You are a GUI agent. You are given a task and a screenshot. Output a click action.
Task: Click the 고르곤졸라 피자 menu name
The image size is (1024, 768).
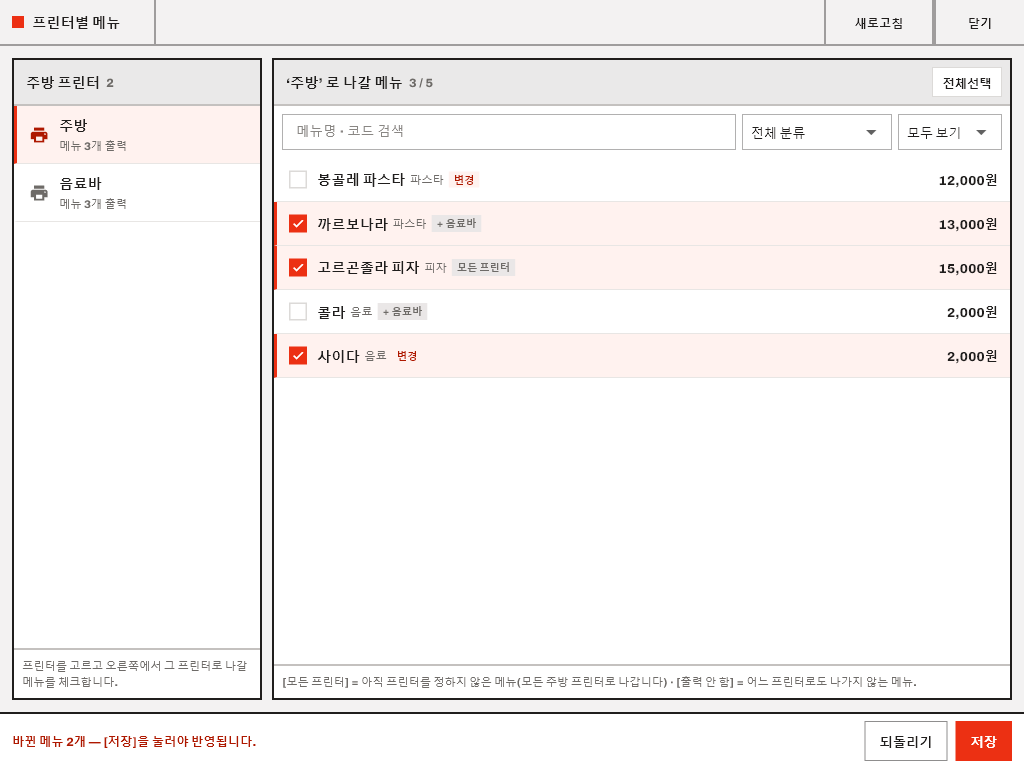[368, 267]
